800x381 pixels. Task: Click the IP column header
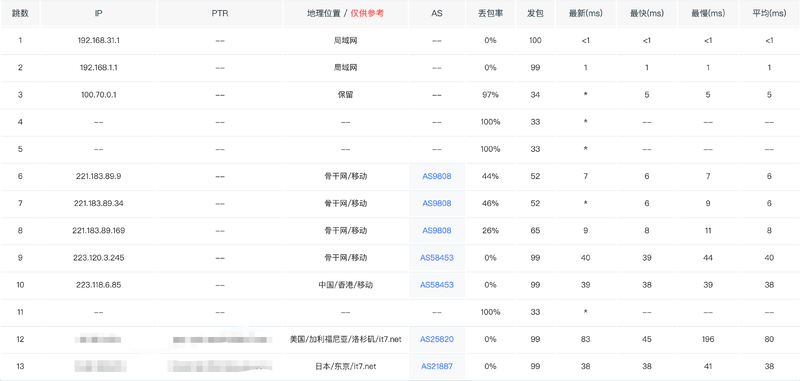tap(98, 14)
